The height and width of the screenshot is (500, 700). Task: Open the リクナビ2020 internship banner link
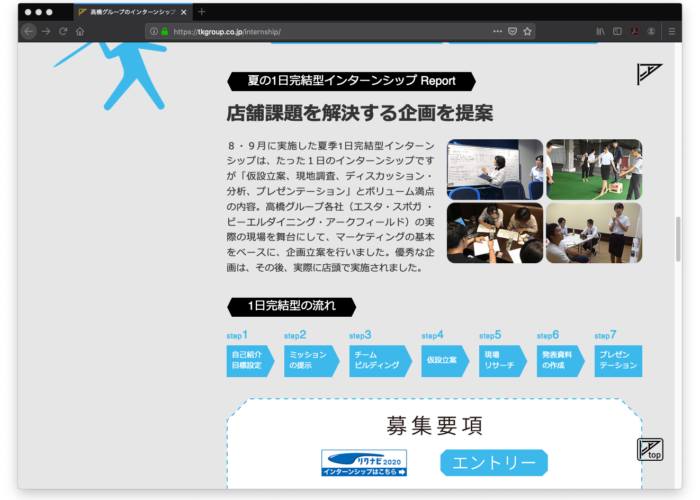click(x=363, y=462)
